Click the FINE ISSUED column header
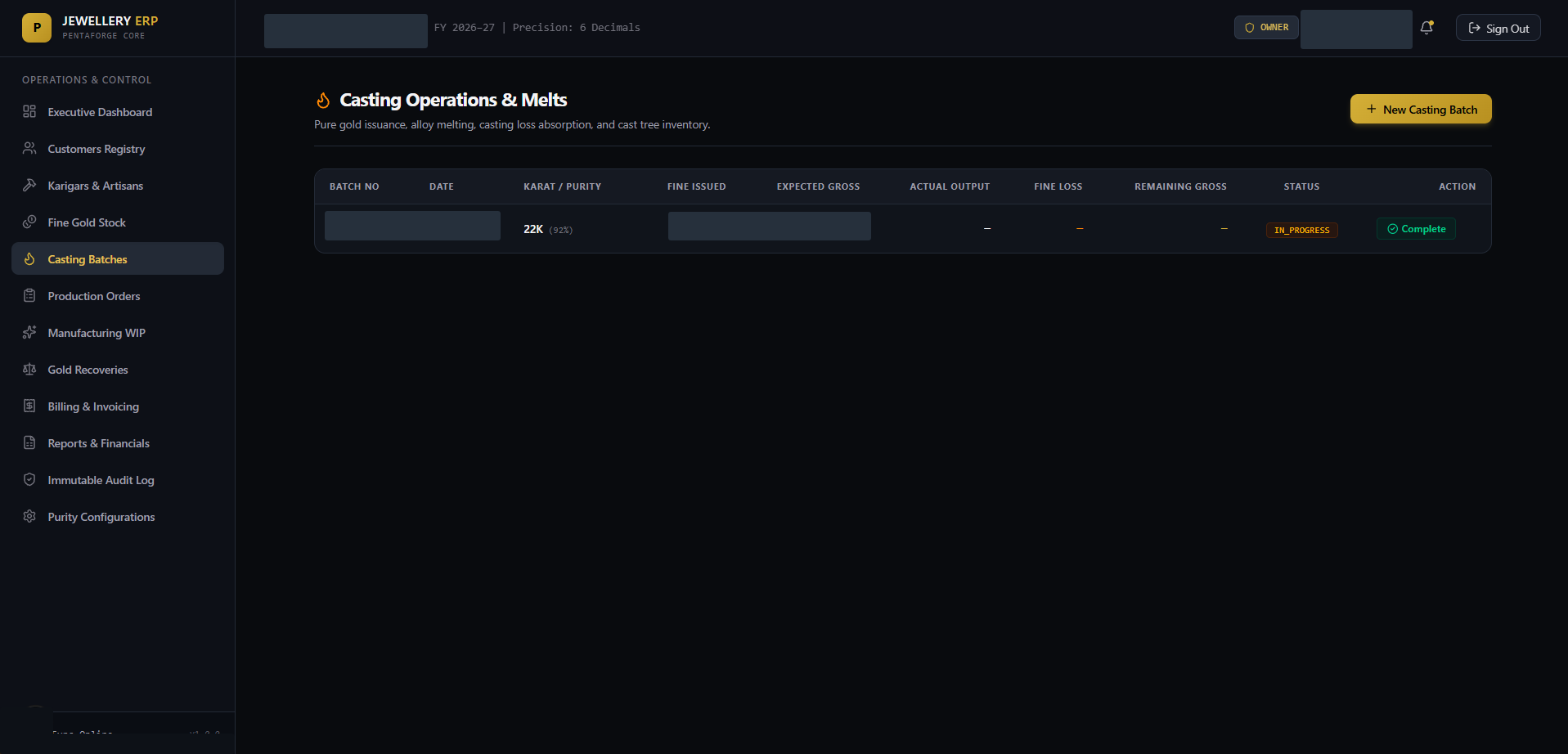The height and width of the screenshot is (754, 1568). click(696, 186)
